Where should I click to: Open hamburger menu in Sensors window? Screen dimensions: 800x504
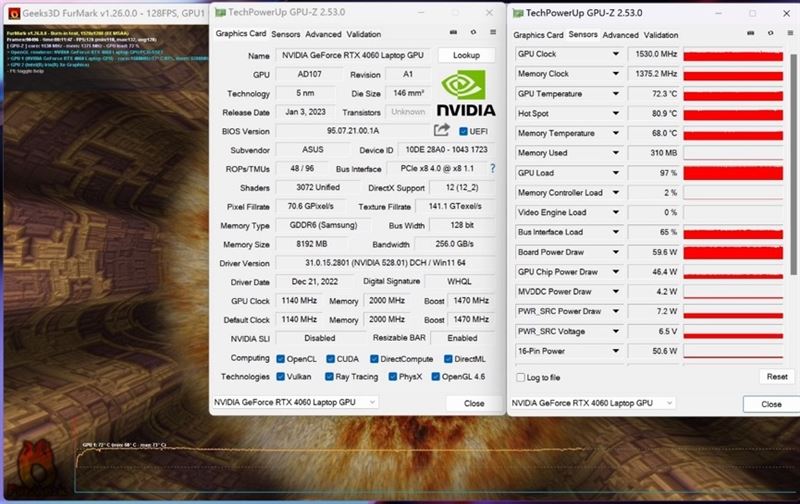click(790, 33)
